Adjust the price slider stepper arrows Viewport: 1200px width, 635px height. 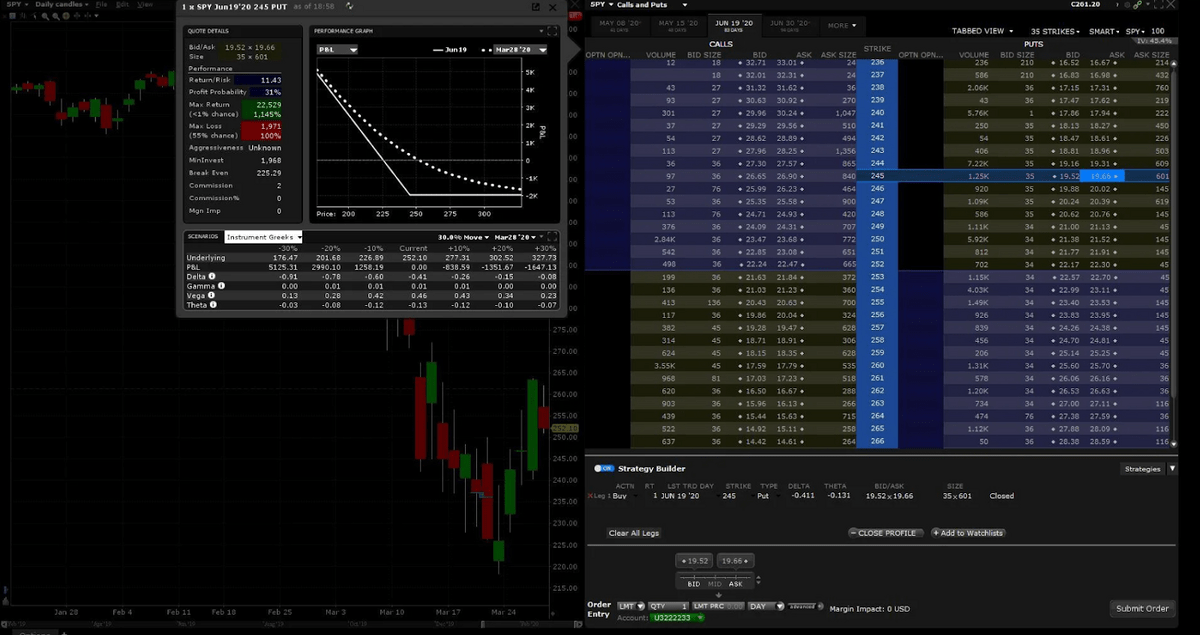coord(758,580)
